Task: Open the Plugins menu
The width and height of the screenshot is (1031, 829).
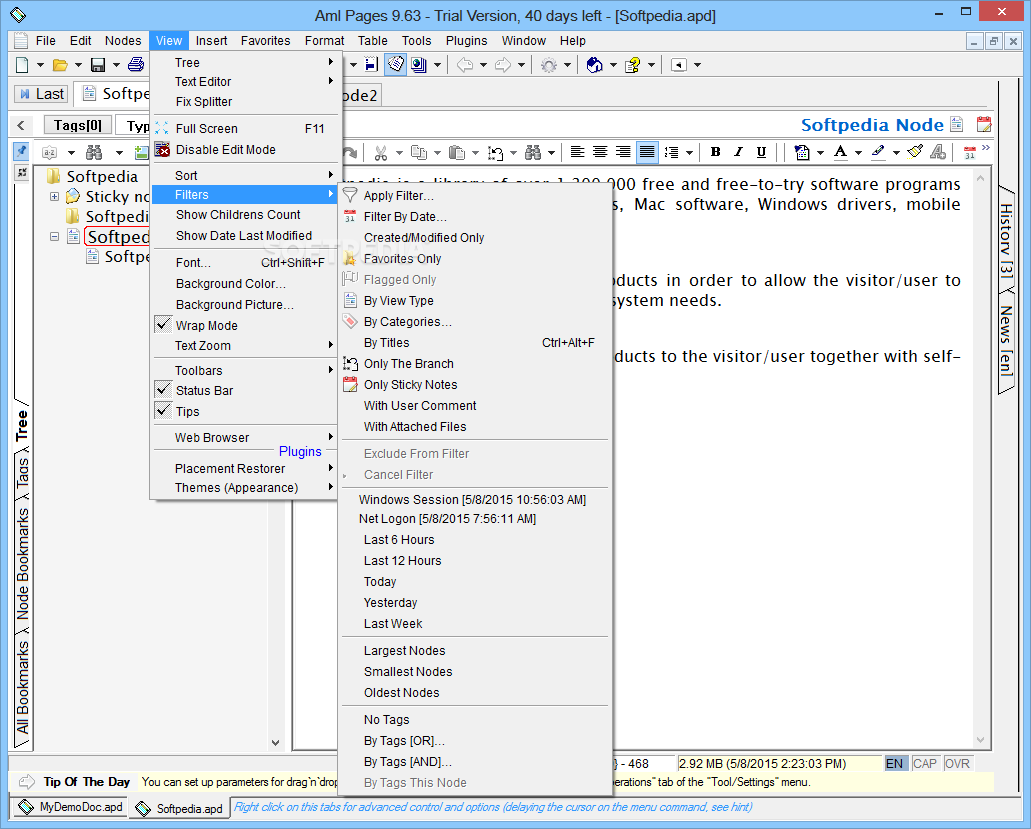Action: 466,41
